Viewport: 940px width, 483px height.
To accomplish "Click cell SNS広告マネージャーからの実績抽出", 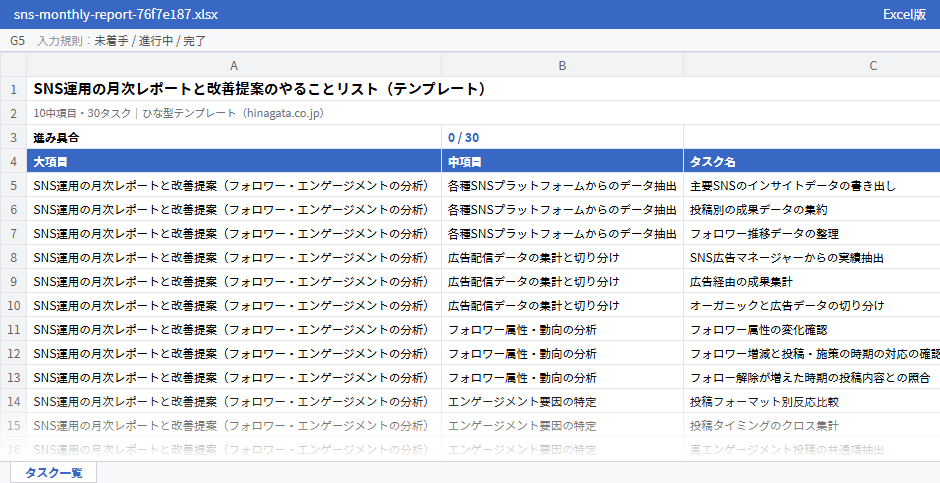I will pyautogui.click(x=812, y=257).
